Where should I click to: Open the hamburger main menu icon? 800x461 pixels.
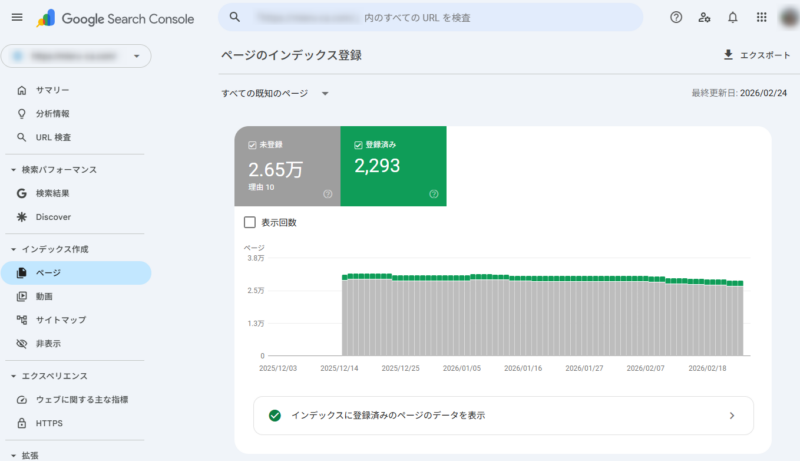click(16, 17)
